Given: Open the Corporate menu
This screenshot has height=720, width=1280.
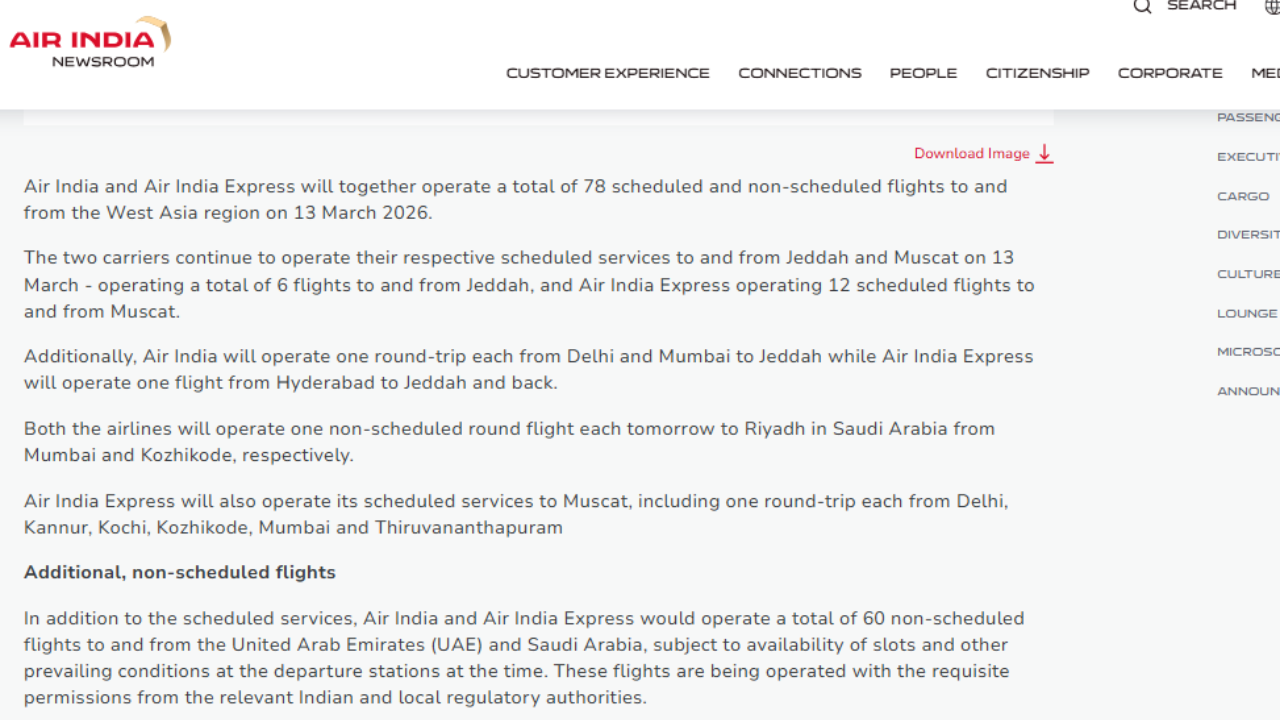Looking at the screenshot, I should pos(1169,73).
